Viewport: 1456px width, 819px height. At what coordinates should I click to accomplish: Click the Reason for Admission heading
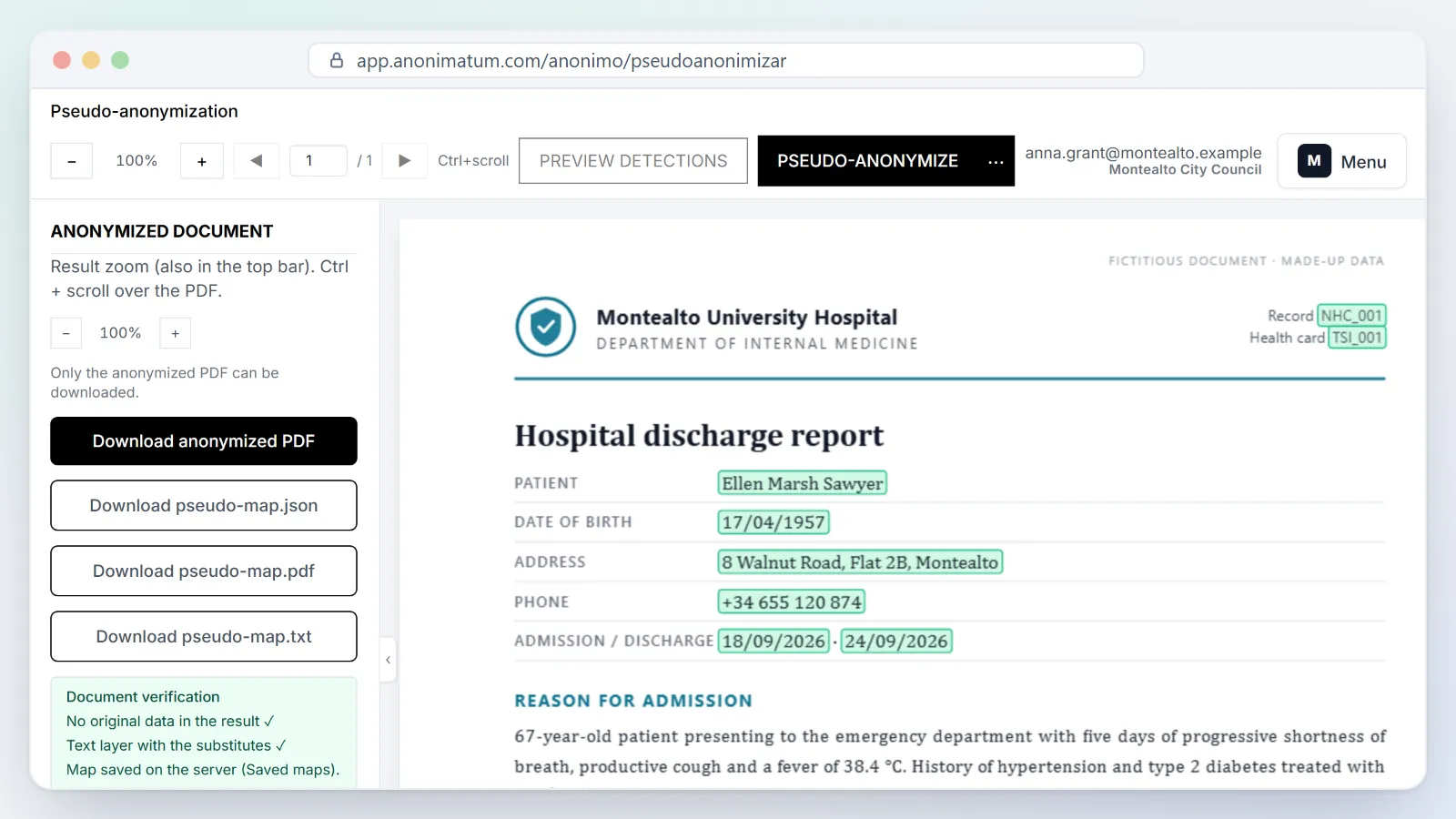(633, 701)
